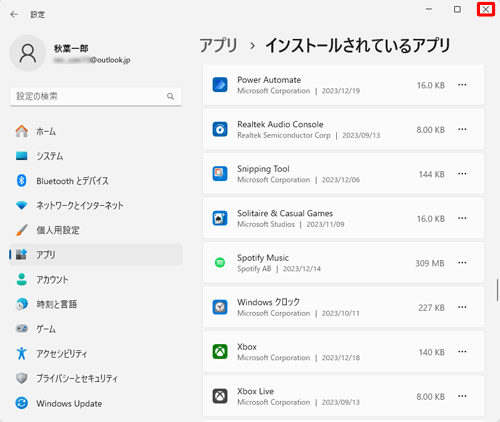Open ネットワークとインターネット settings
This screenshot has width=500, height=422.
pos(96,205)
